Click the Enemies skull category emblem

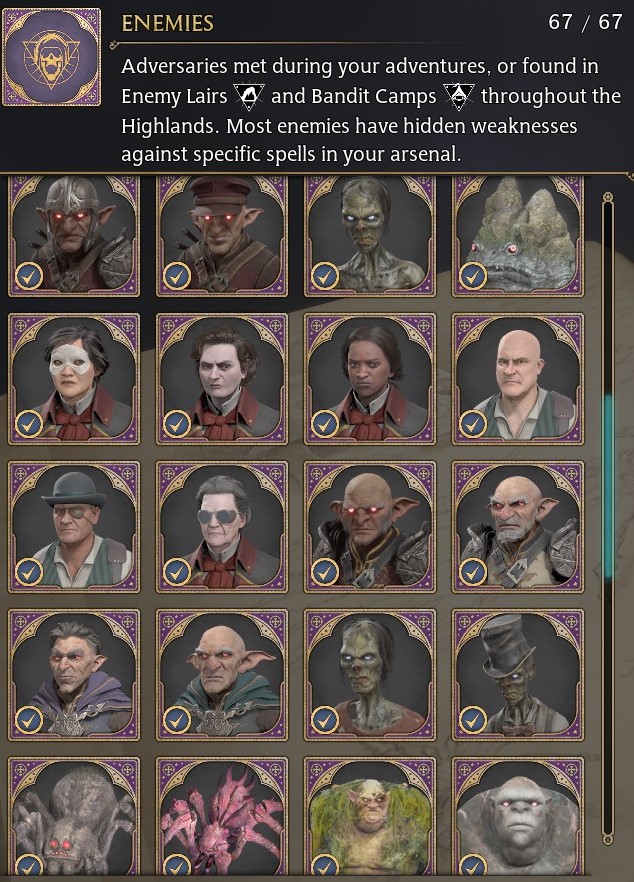[51, 57]
